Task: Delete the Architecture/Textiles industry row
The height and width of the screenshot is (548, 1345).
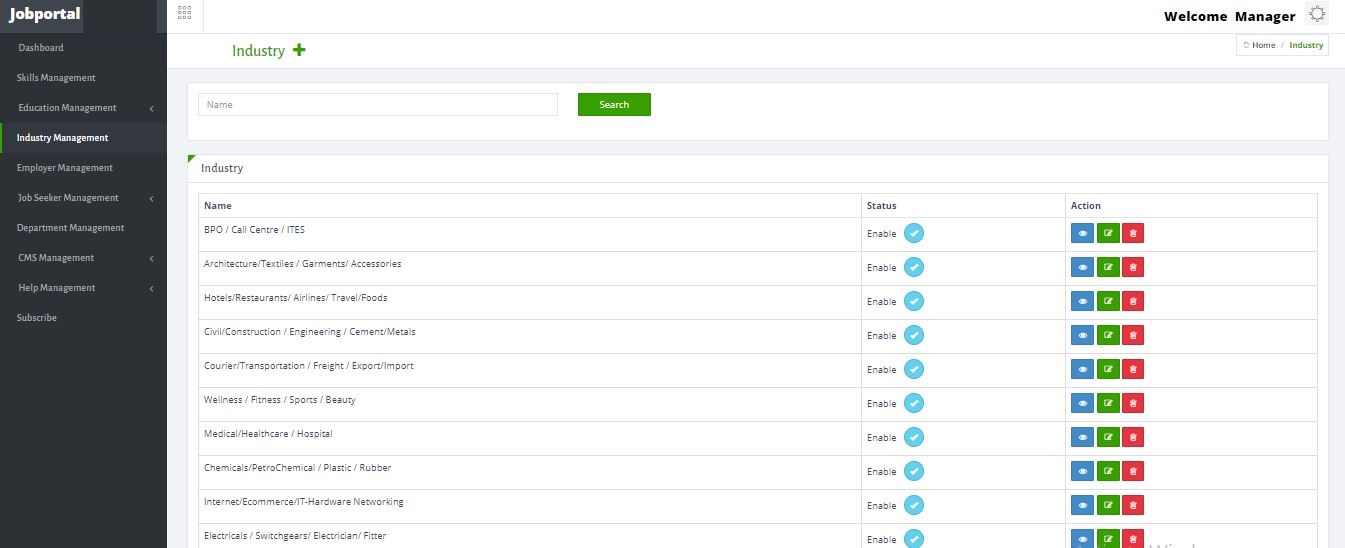Action: pos(1133,267)
